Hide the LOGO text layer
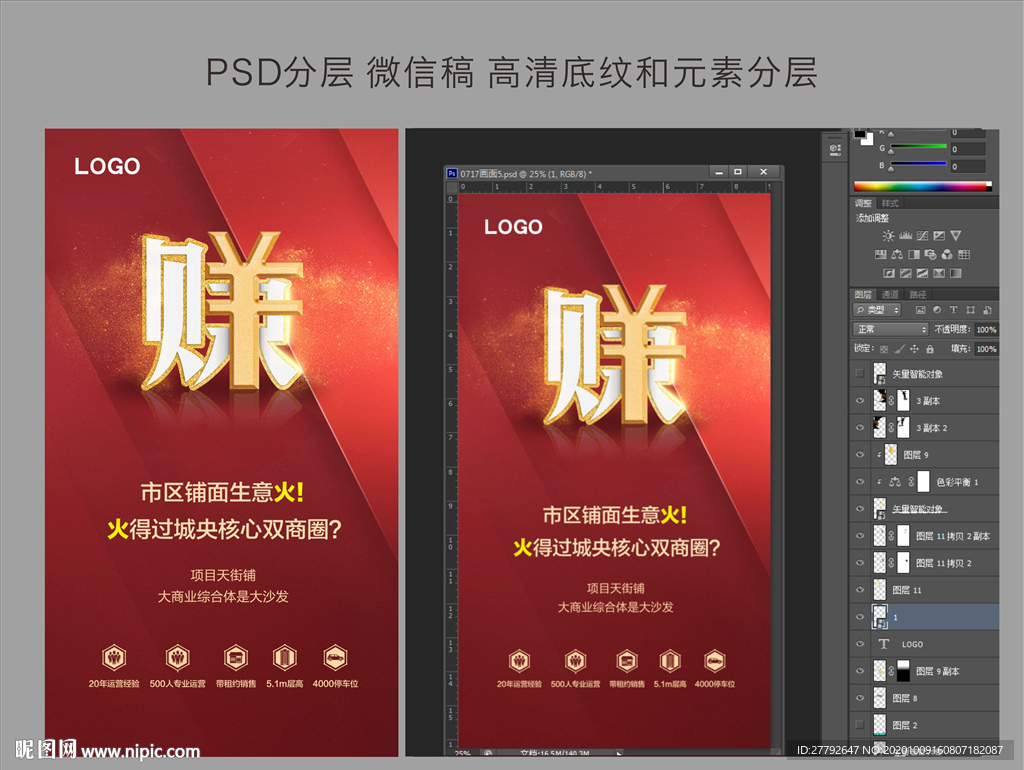Image resolution: width=1024 pixels, height=770 pixels. coord(859,644)
